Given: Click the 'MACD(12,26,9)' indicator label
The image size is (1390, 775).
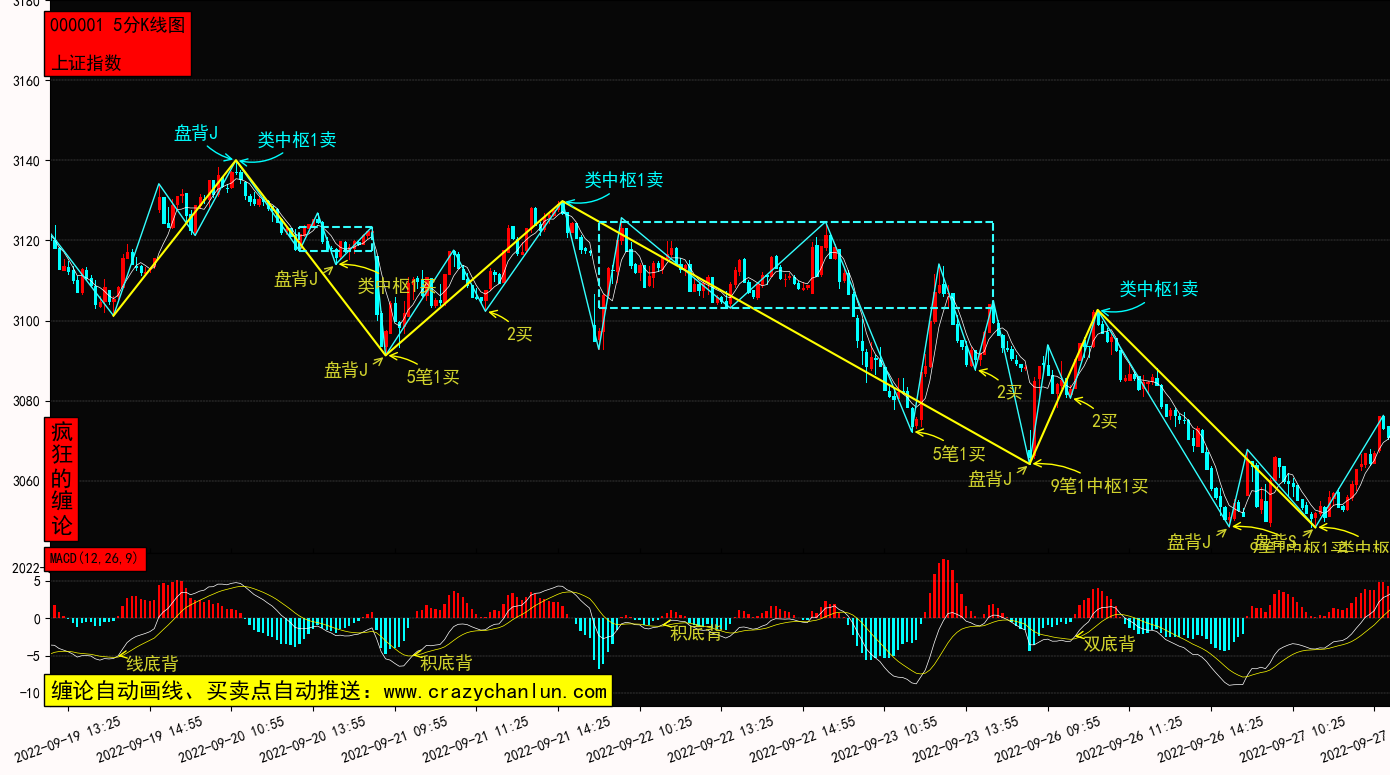Looking at the screenshot, I should click(x=95, y=558).
